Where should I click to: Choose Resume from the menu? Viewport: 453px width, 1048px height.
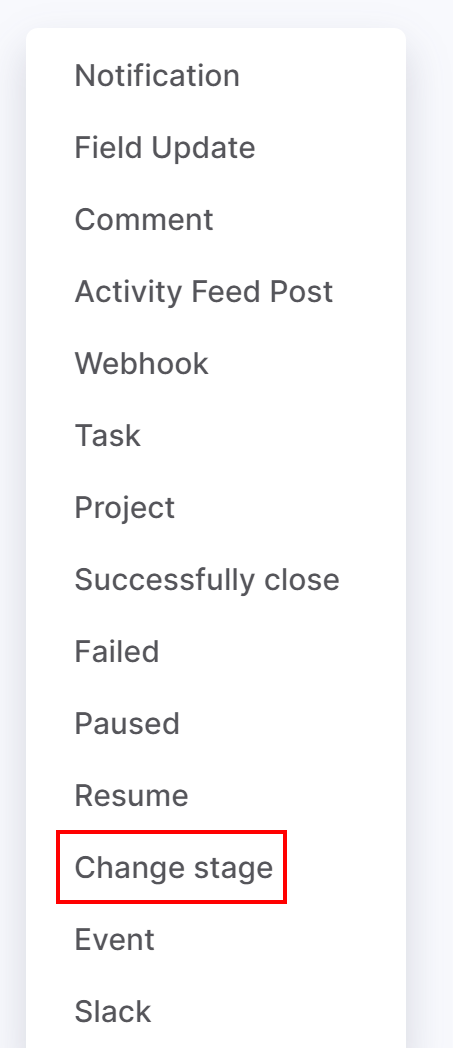(132, 797)
